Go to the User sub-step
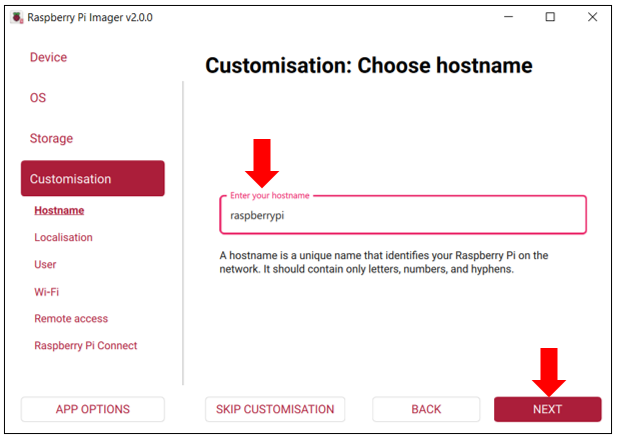 (x=45, y=265)
